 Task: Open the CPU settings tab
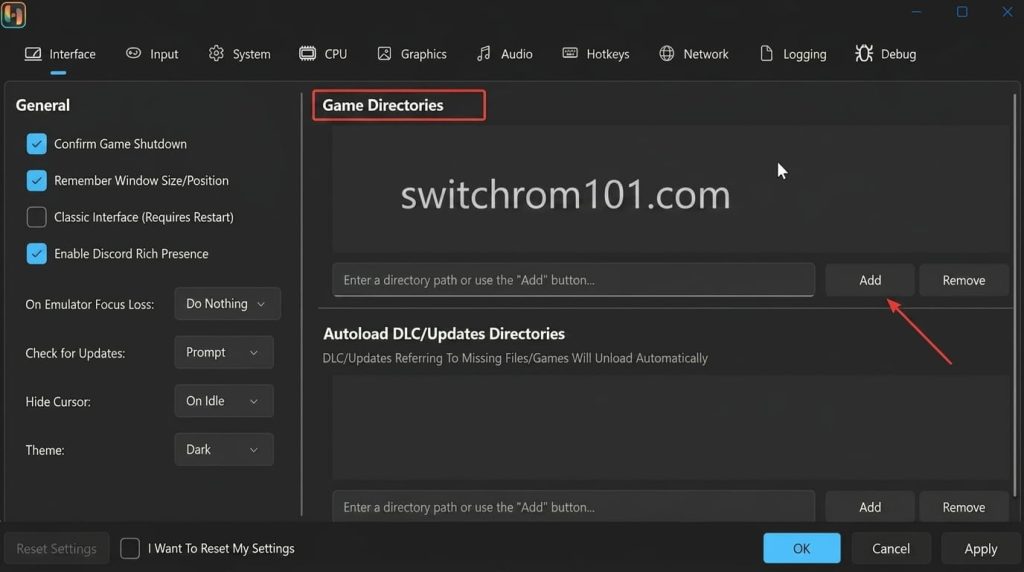tap(323, 54)
